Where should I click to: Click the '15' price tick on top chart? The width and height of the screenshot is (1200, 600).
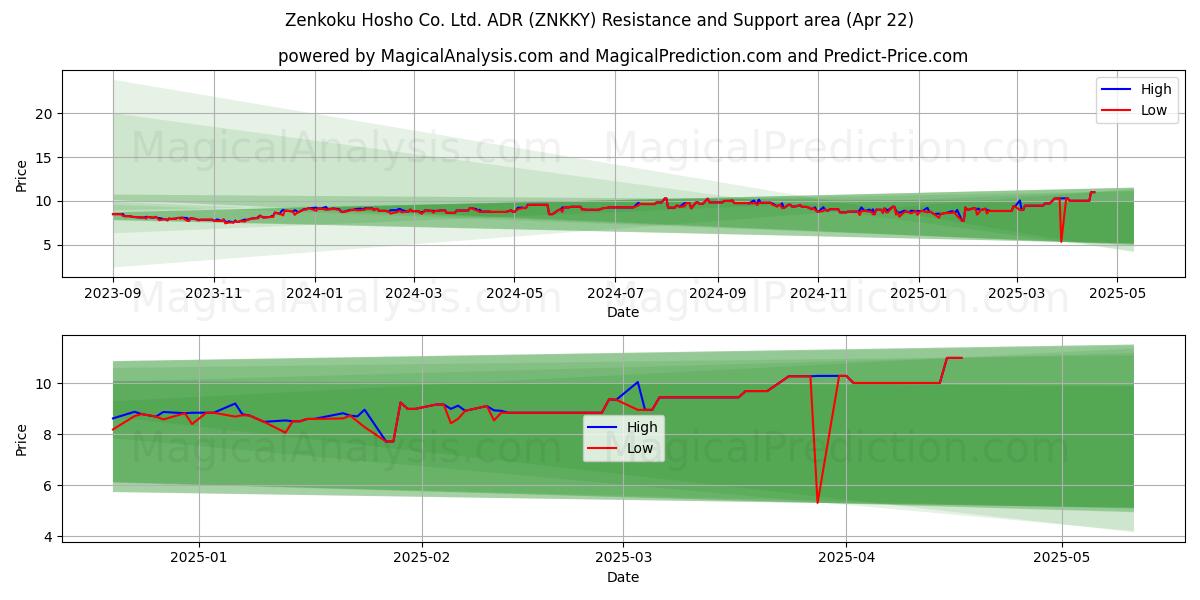point(43,158)
